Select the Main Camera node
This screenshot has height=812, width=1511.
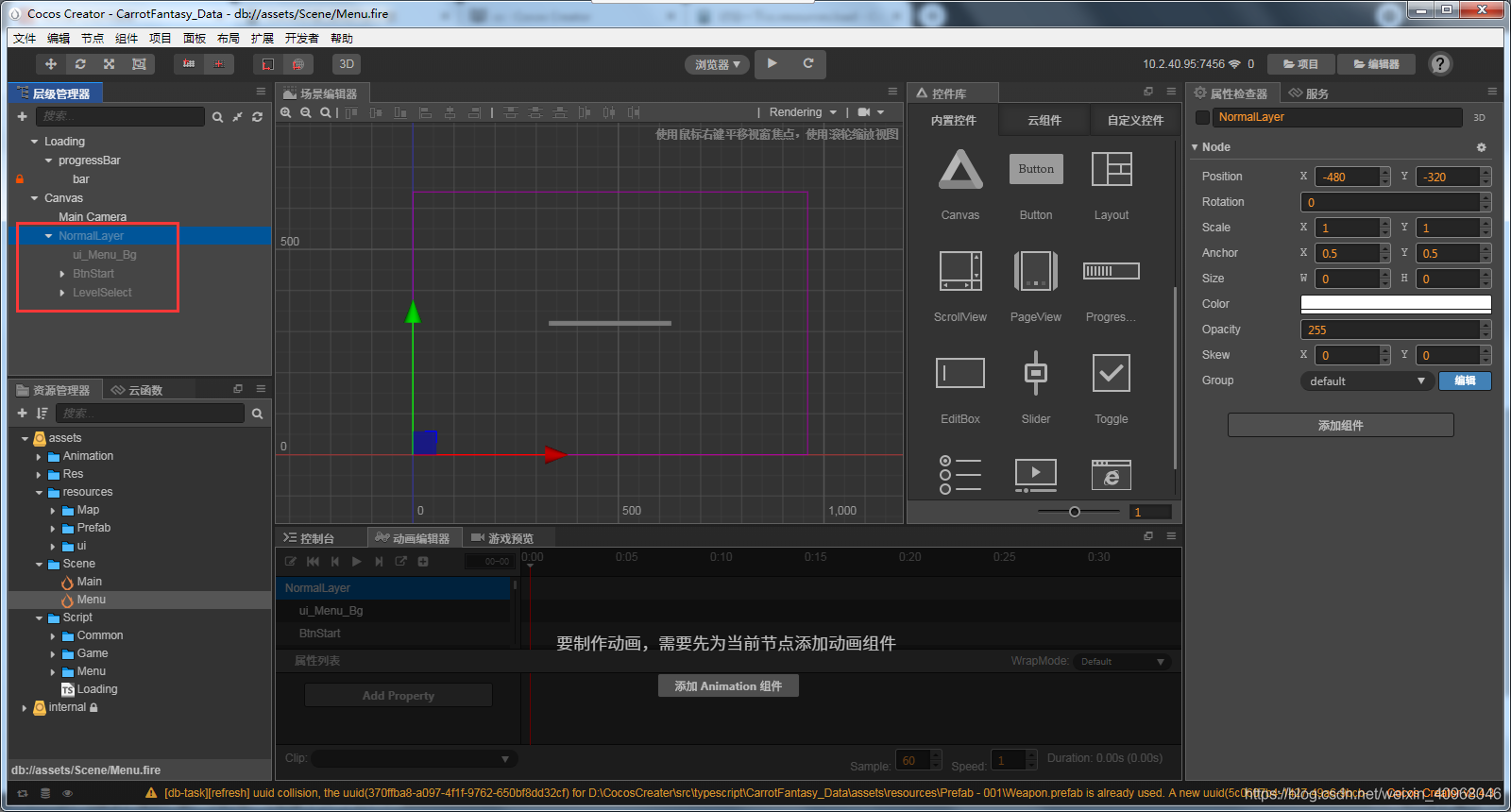(x=93, y=217)
